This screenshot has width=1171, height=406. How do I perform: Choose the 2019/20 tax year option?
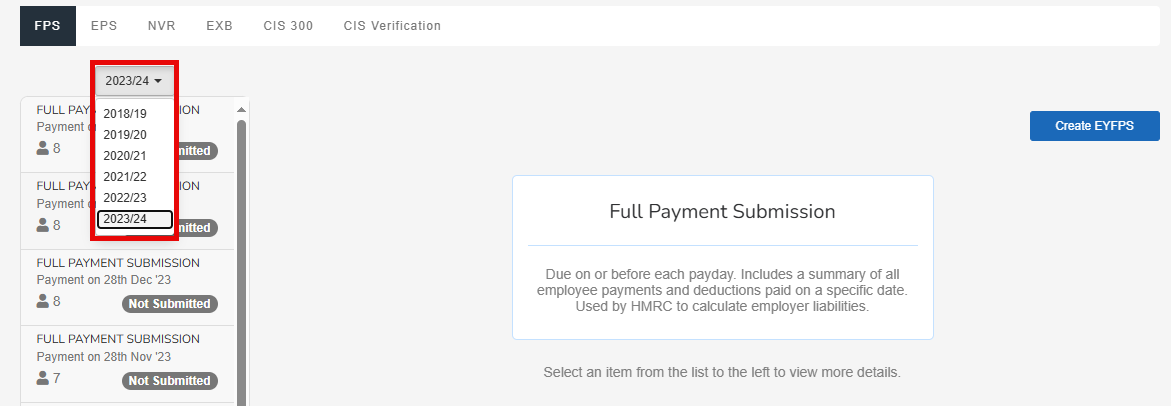(x=125, y=135)
